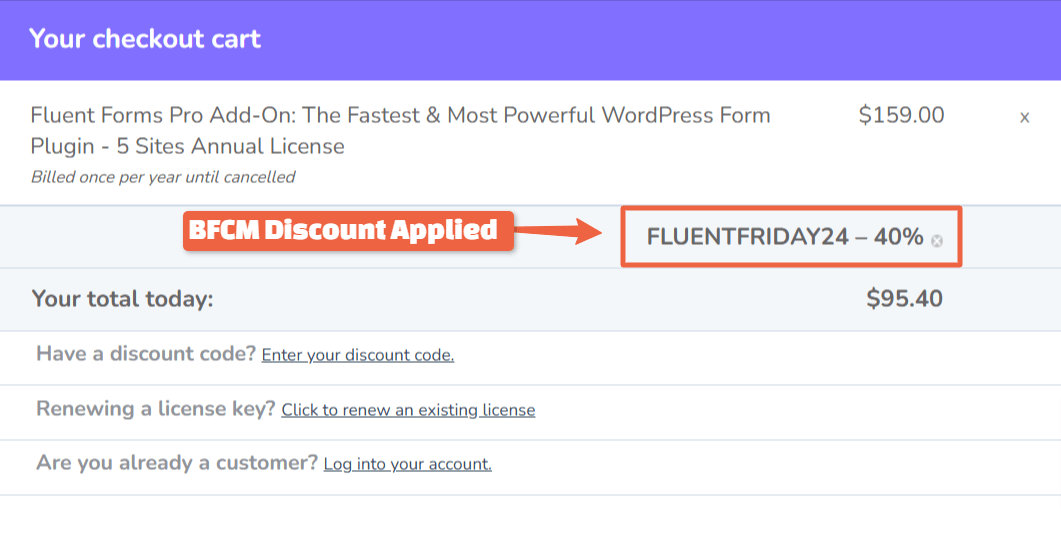The width and height of the screenshot is (1061, 542).
Task: Follow the 'Log into your account' link
Action: 407,464
